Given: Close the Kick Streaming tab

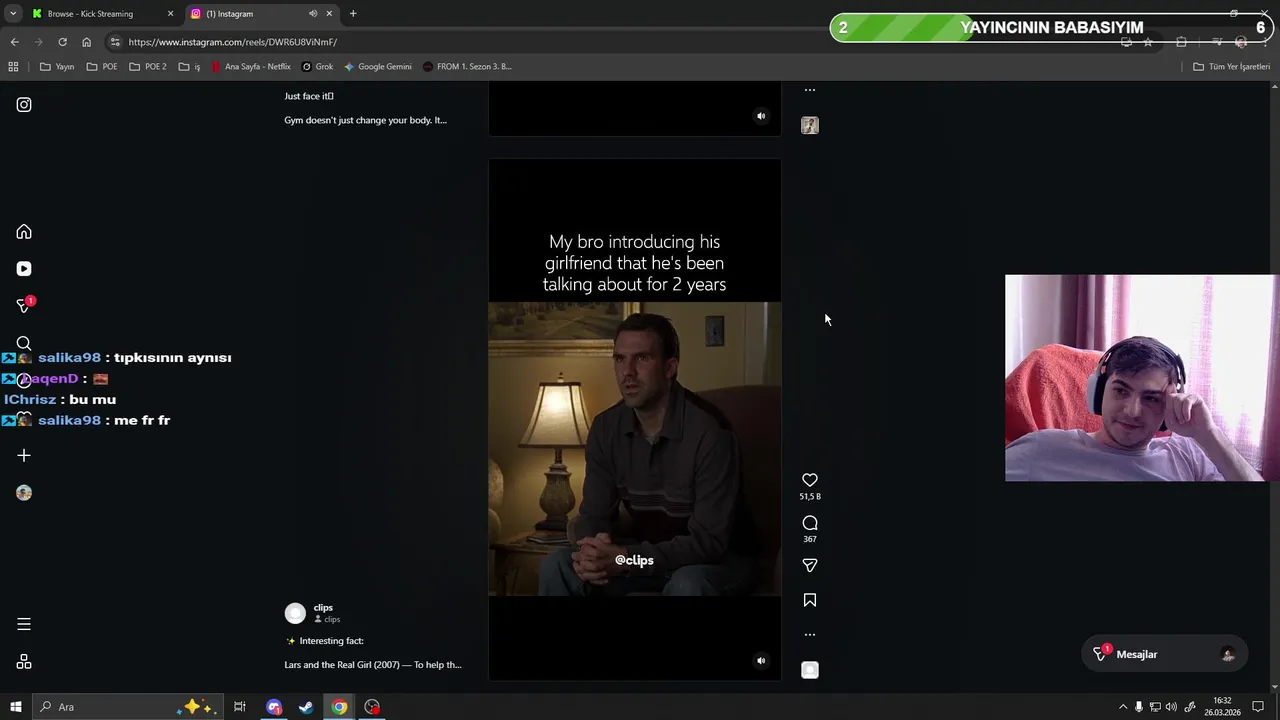Looking at the screenshot, I should [x=170, y=14].
